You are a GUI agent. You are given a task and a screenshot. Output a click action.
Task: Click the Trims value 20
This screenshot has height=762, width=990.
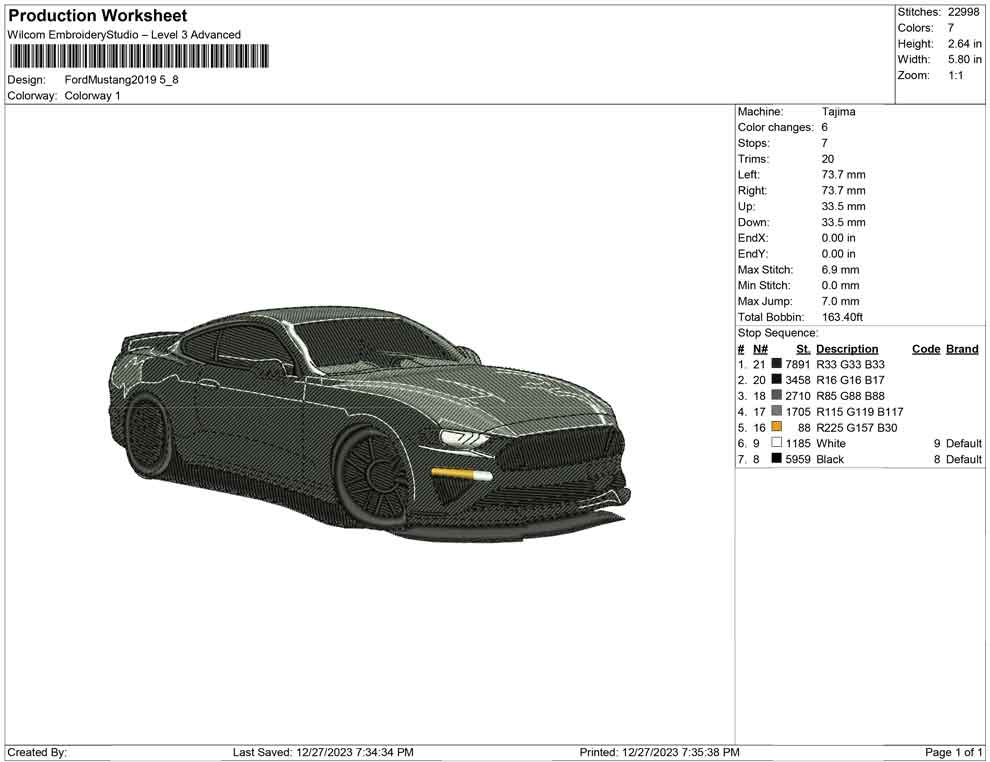point(828,159)
